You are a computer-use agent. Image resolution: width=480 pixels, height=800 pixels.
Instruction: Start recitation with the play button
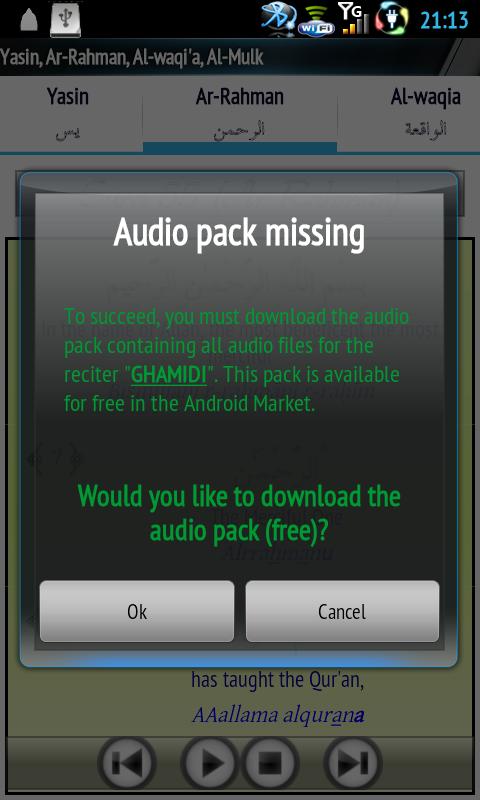click(210, 764)
